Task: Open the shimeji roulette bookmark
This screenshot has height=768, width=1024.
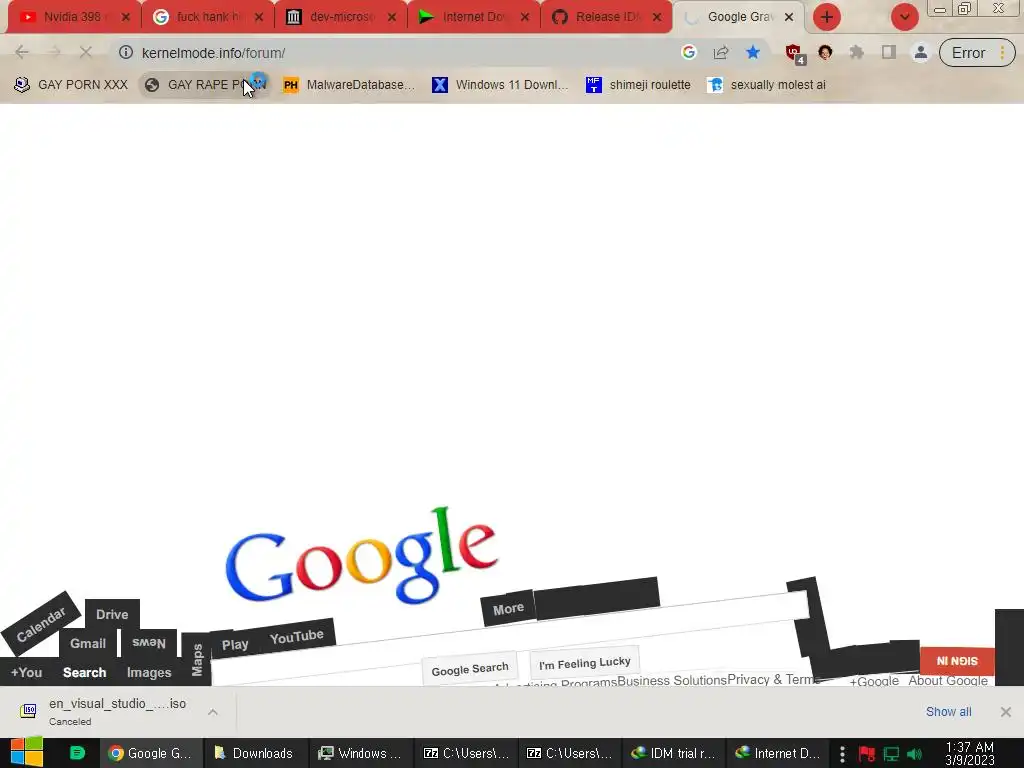Action: click(x=638, y=85)
